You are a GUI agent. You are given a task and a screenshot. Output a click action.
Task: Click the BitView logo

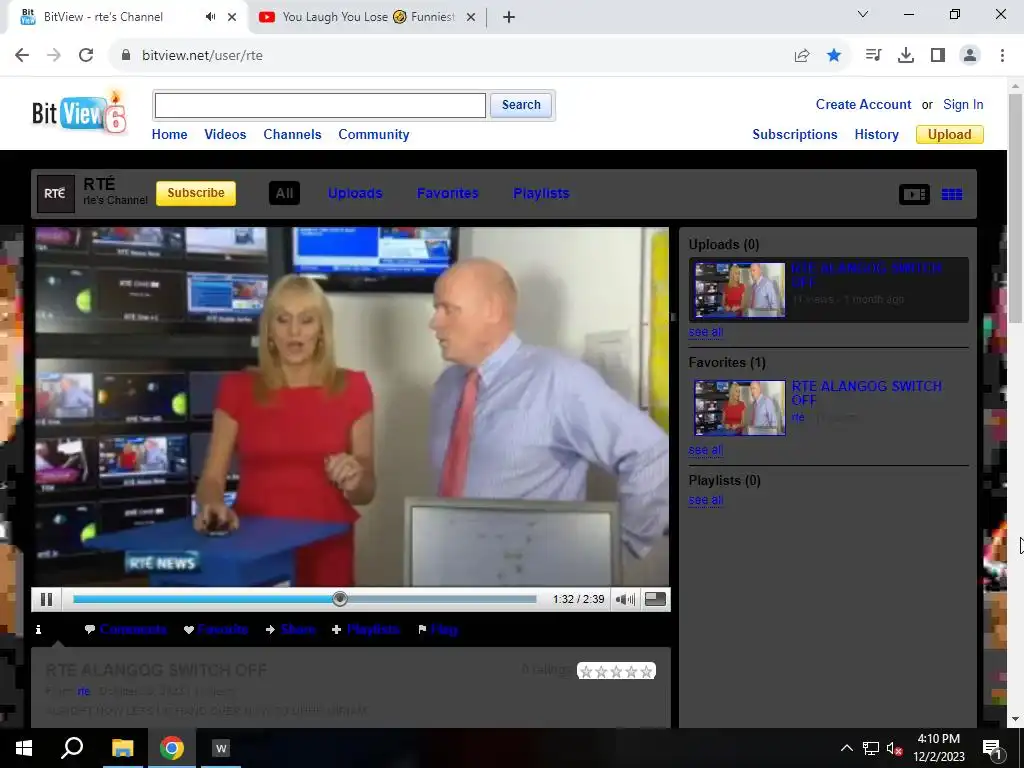coord(80,112)
